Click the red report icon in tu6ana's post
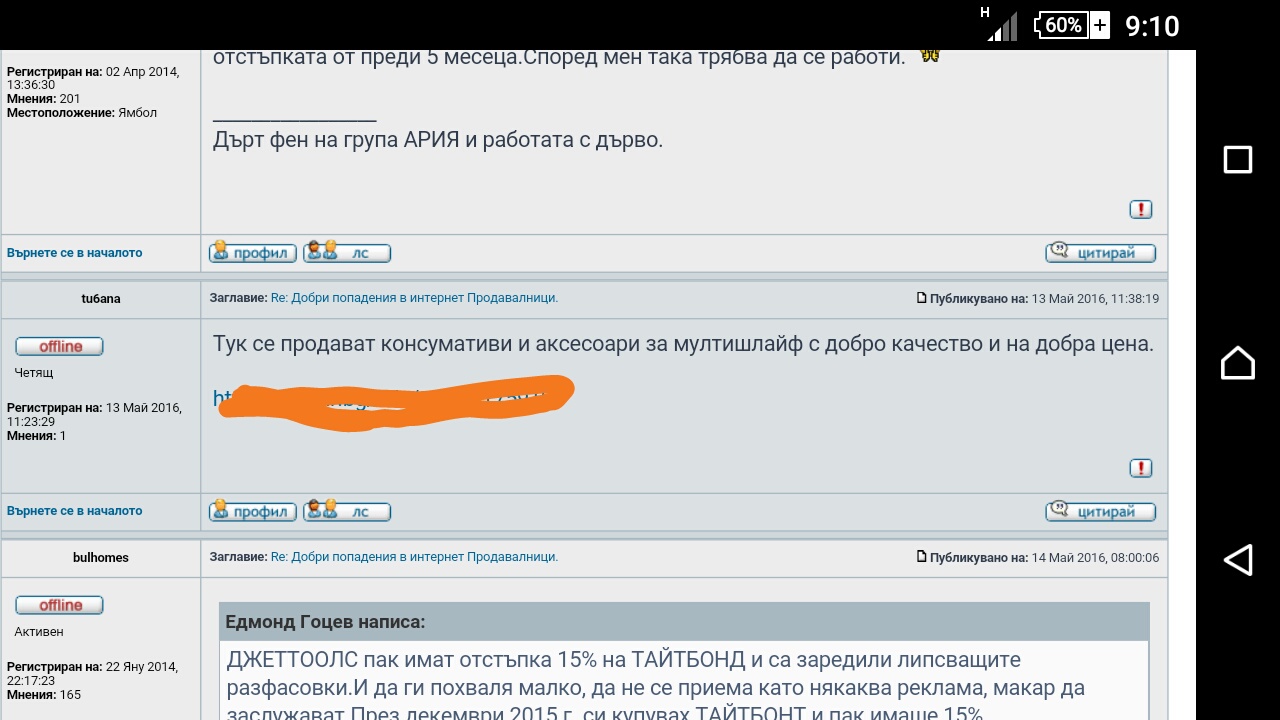Image resolution: width=1280 pixels, height=720 pixels. tap(1140, 468)
